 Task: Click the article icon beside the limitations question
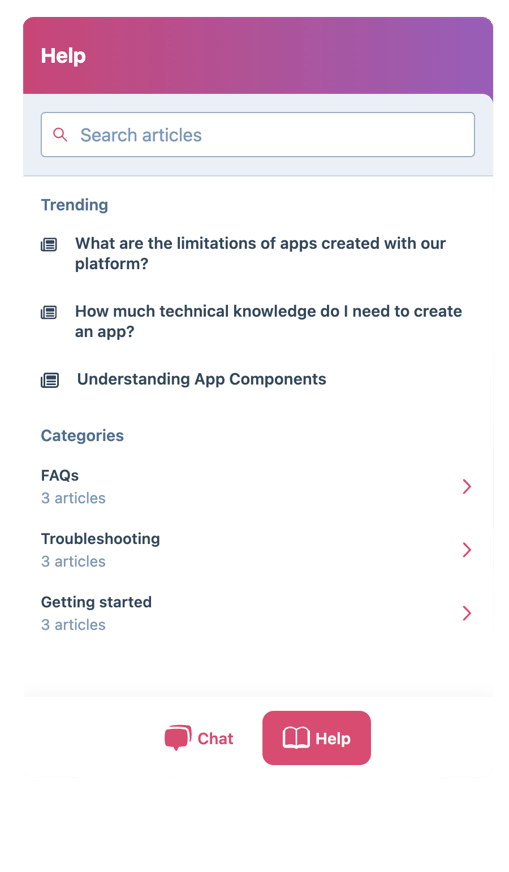pos(49,245)
